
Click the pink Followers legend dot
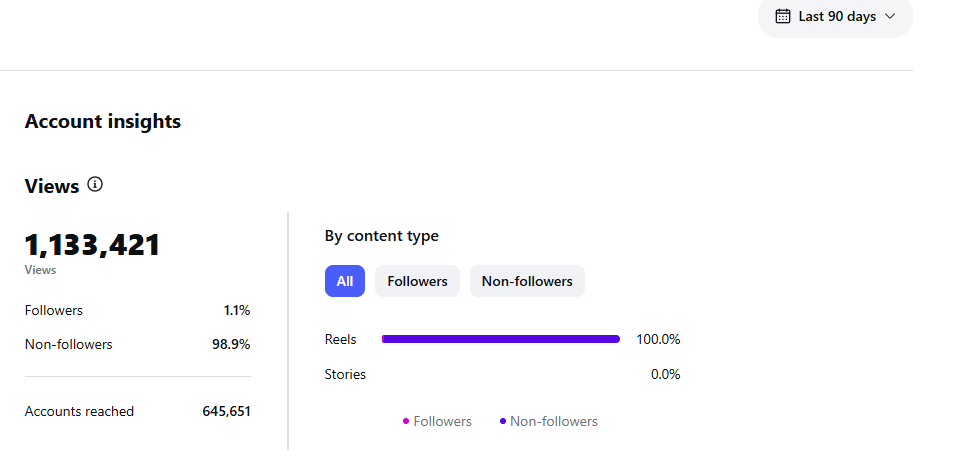coord(406,421)
